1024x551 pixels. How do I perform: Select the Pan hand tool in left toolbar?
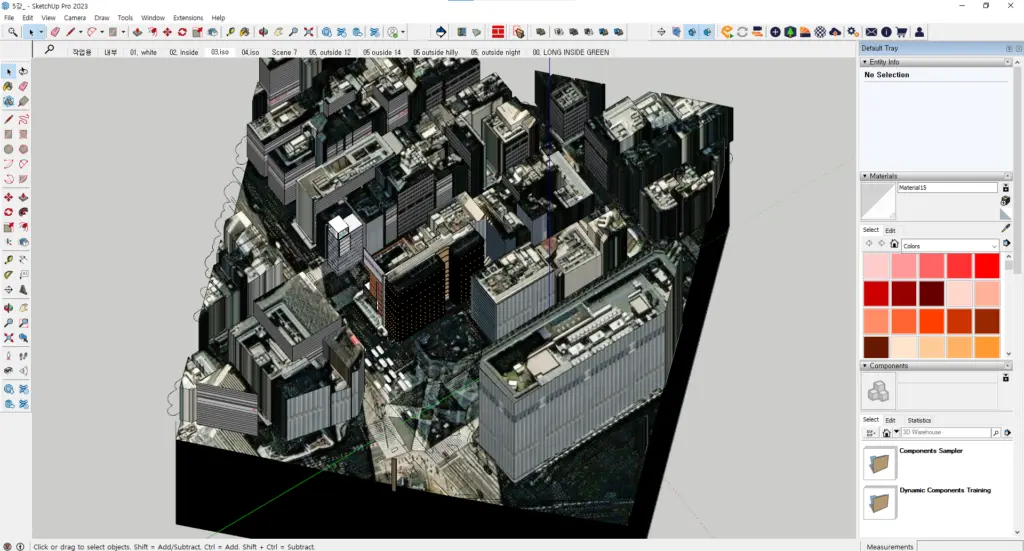tap(24, 308)
